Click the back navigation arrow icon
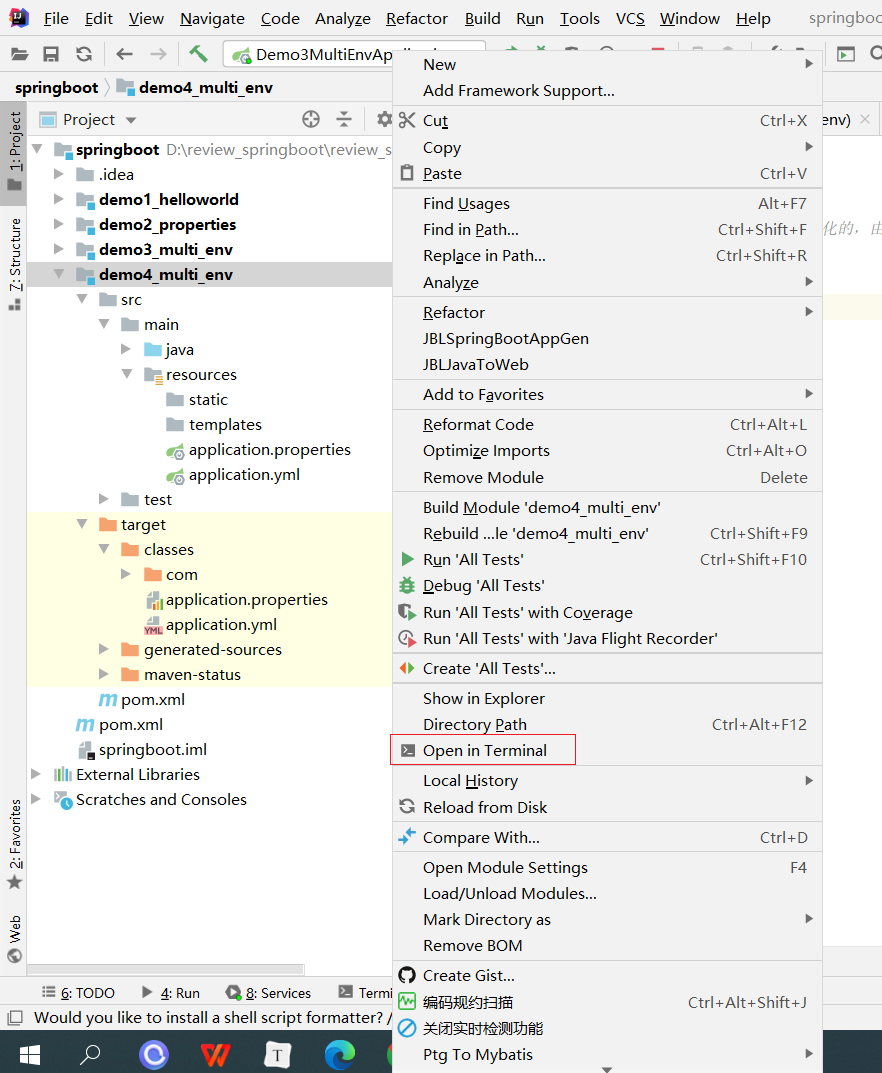Viewport: 882px width, 1073px height. (x=124, y=54)
